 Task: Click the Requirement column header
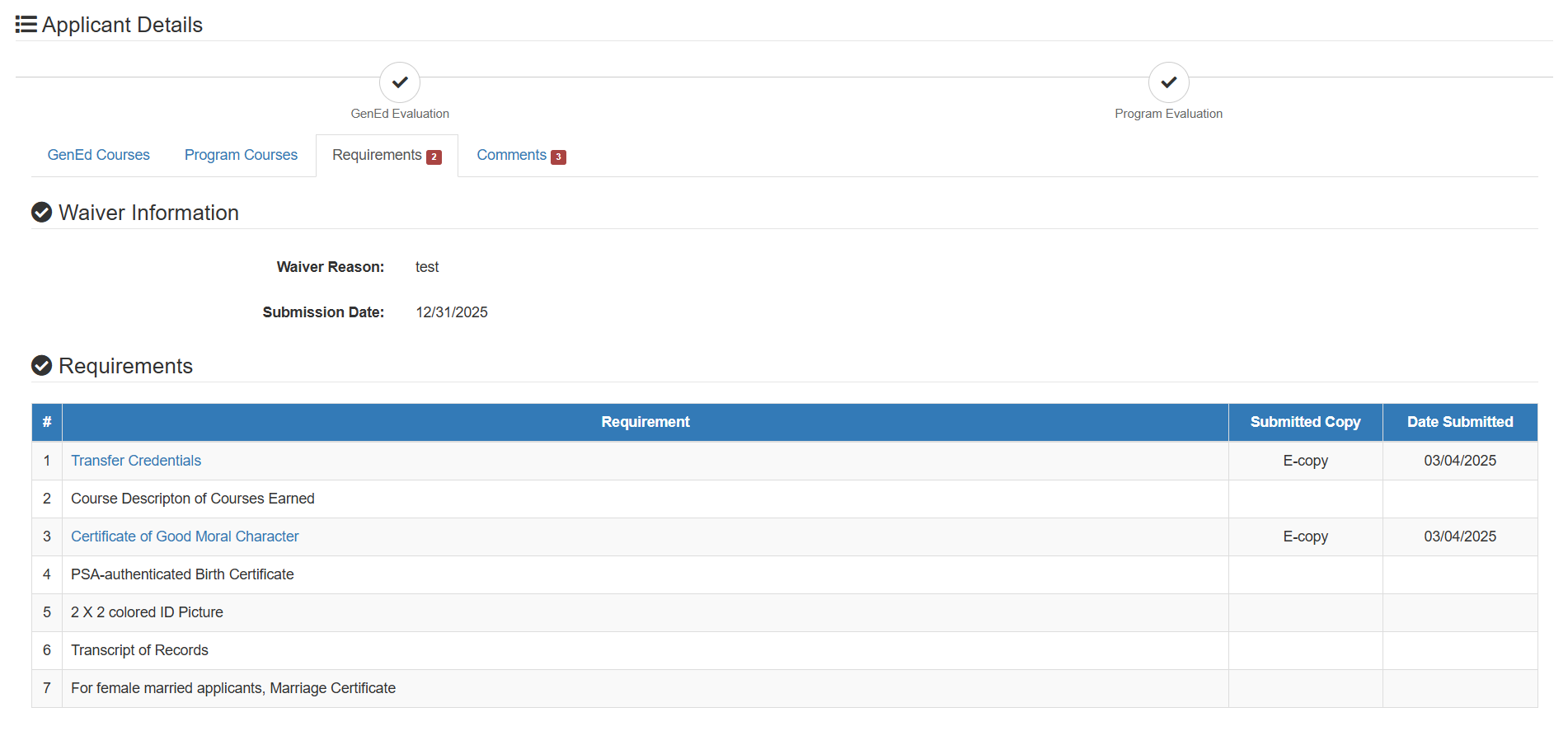646,422
